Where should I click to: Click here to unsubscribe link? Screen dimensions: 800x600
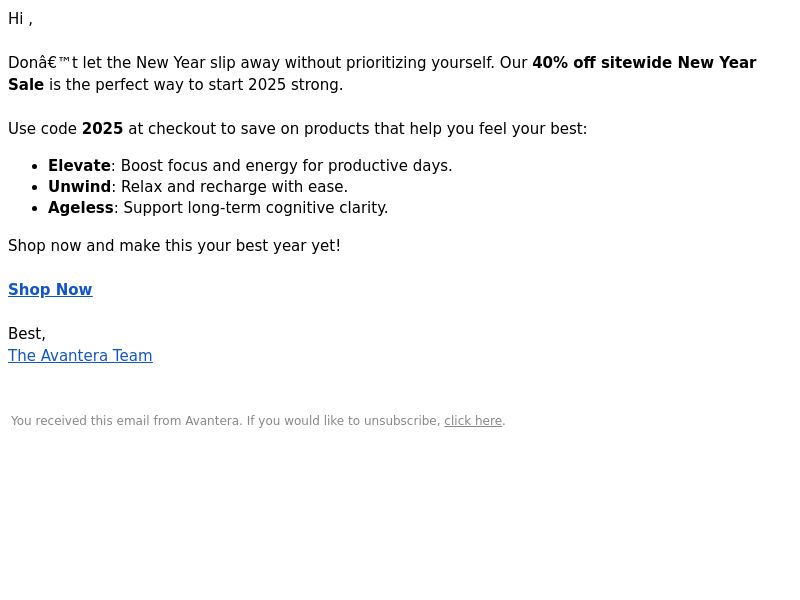(473, 420)
